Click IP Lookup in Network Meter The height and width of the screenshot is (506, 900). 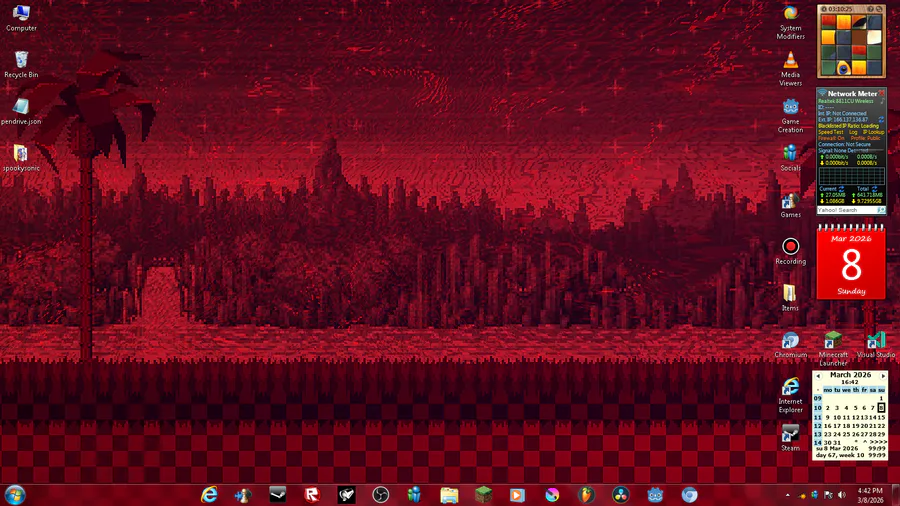pos(873,132)
